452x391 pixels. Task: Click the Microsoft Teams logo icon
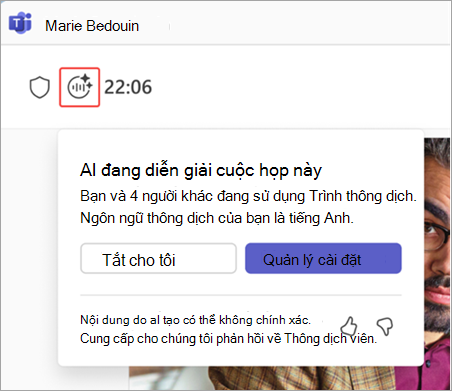pos(20,23)
